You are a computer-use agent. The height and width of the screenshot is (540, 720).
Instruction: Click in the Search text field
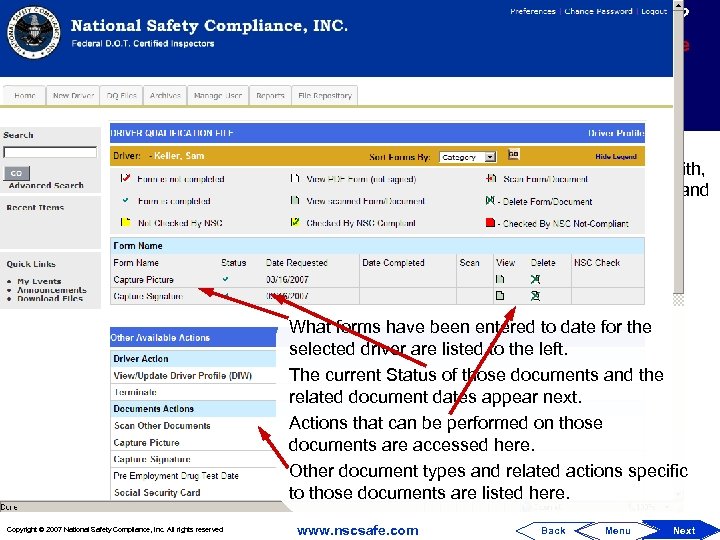click(50, 152)
